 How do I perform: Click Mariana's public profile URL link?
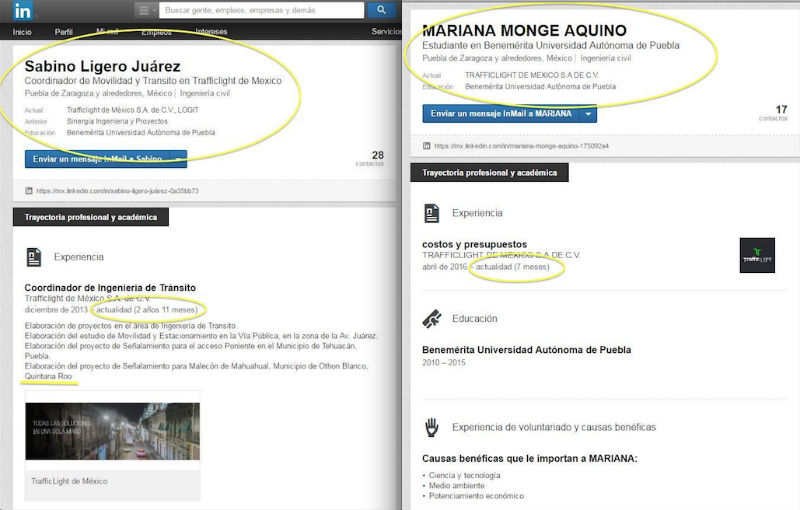click(x=521, y=146)
